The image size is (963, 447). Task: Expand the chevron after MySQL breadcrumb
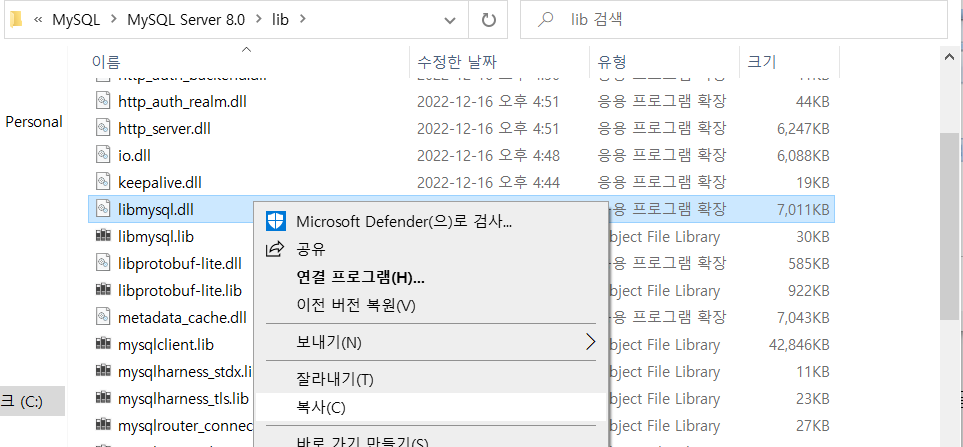pyautogui.click(x=113, y=20)
